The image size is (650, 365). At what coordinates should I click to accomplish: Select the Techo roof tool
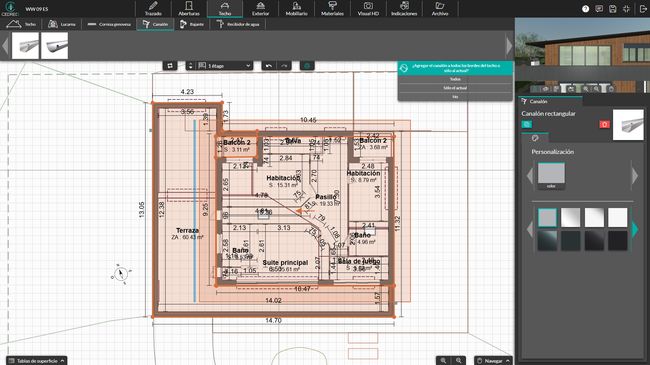21,24
